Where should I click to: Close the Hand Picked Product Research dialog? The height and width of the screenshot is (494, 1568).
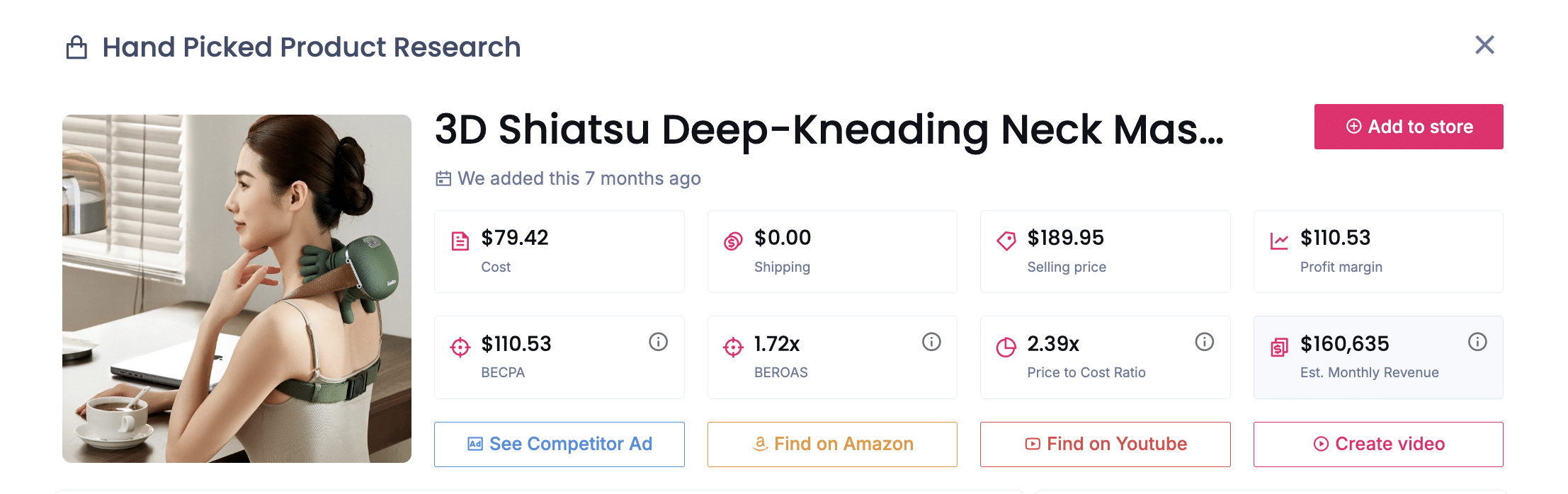pos(1484,45)
